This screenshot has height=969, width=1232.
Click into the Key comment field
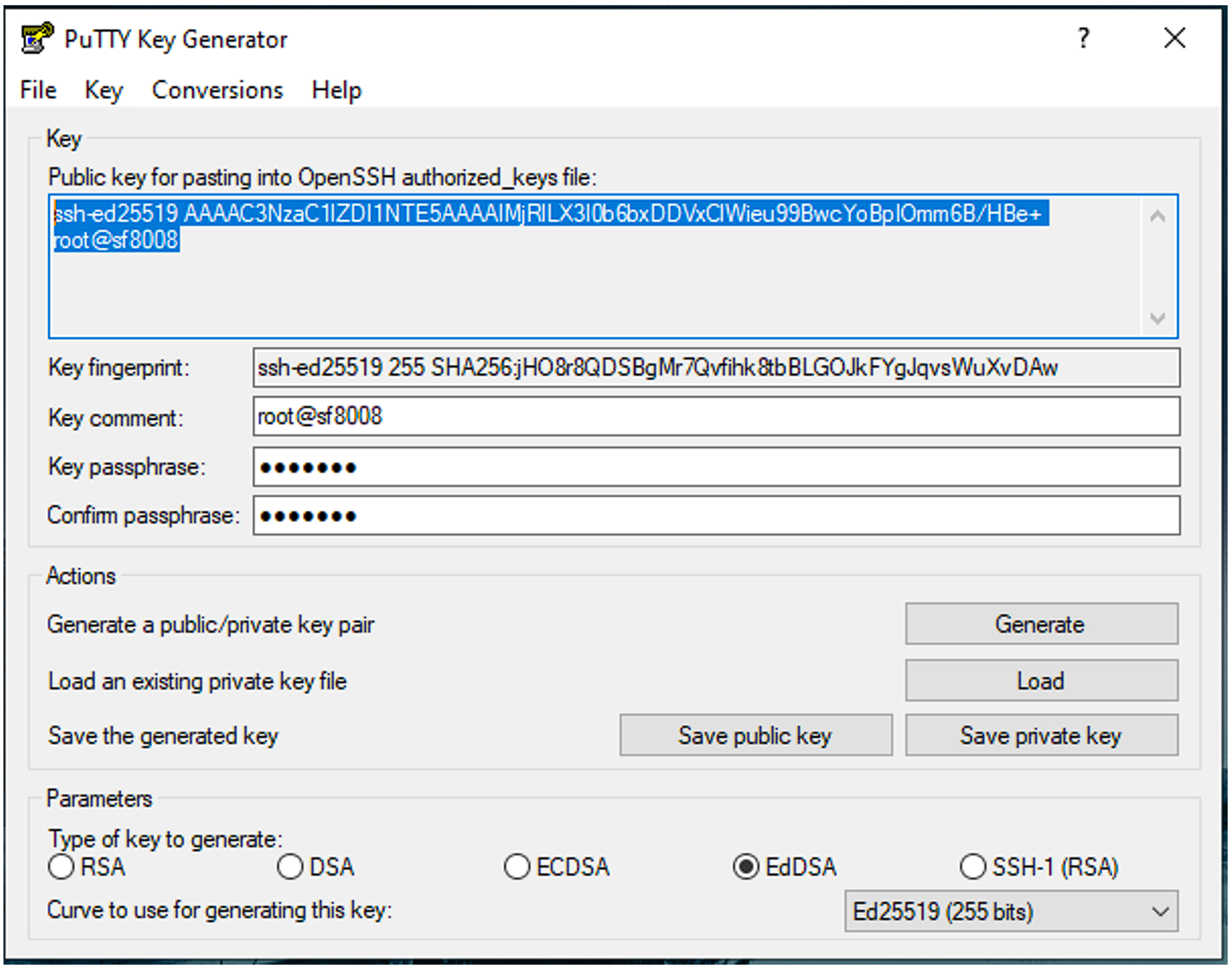pos(716,416)
